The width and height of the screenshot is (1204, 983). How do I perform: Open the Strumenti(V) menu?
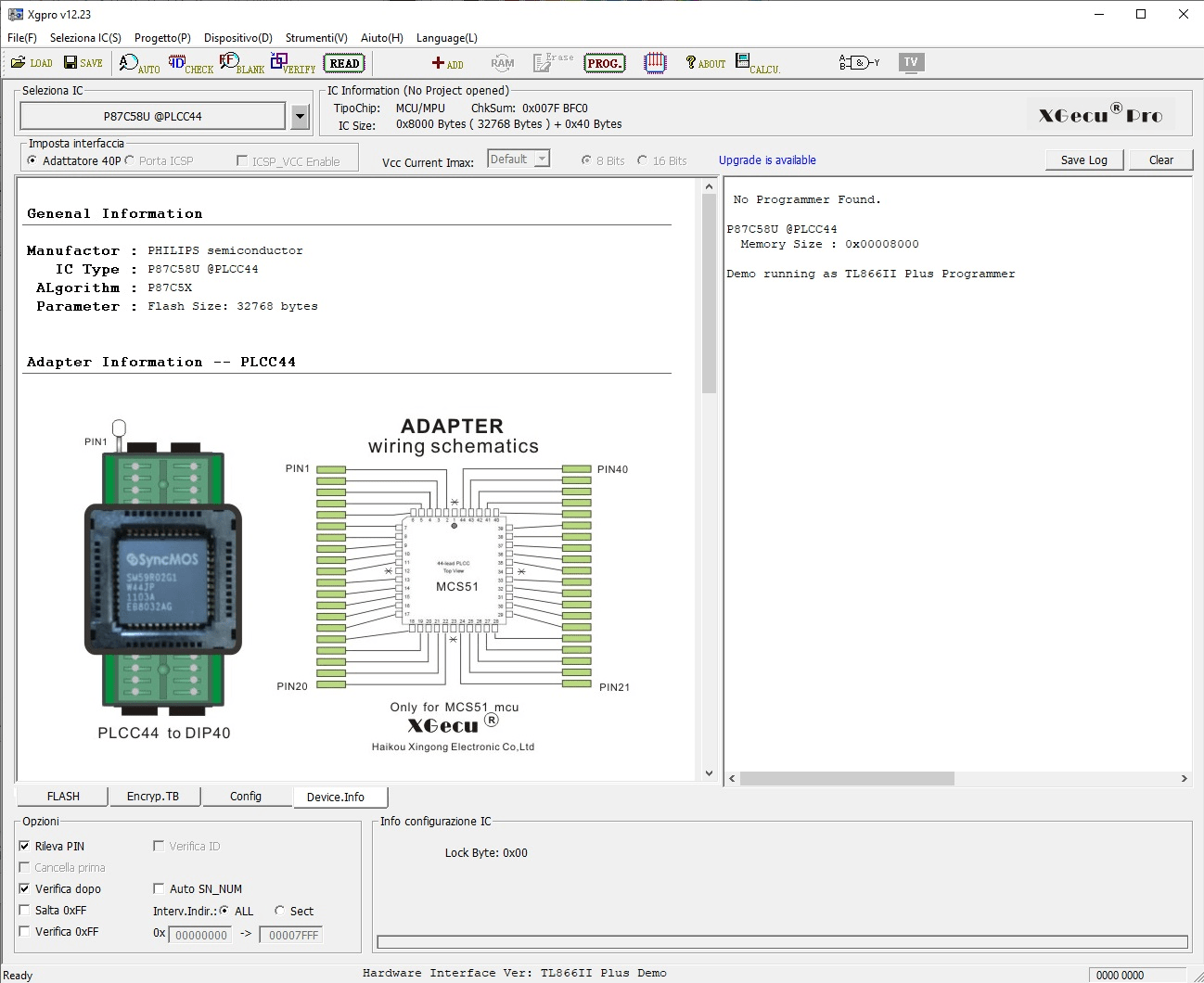pyautogui.click(x=316, y=38)
